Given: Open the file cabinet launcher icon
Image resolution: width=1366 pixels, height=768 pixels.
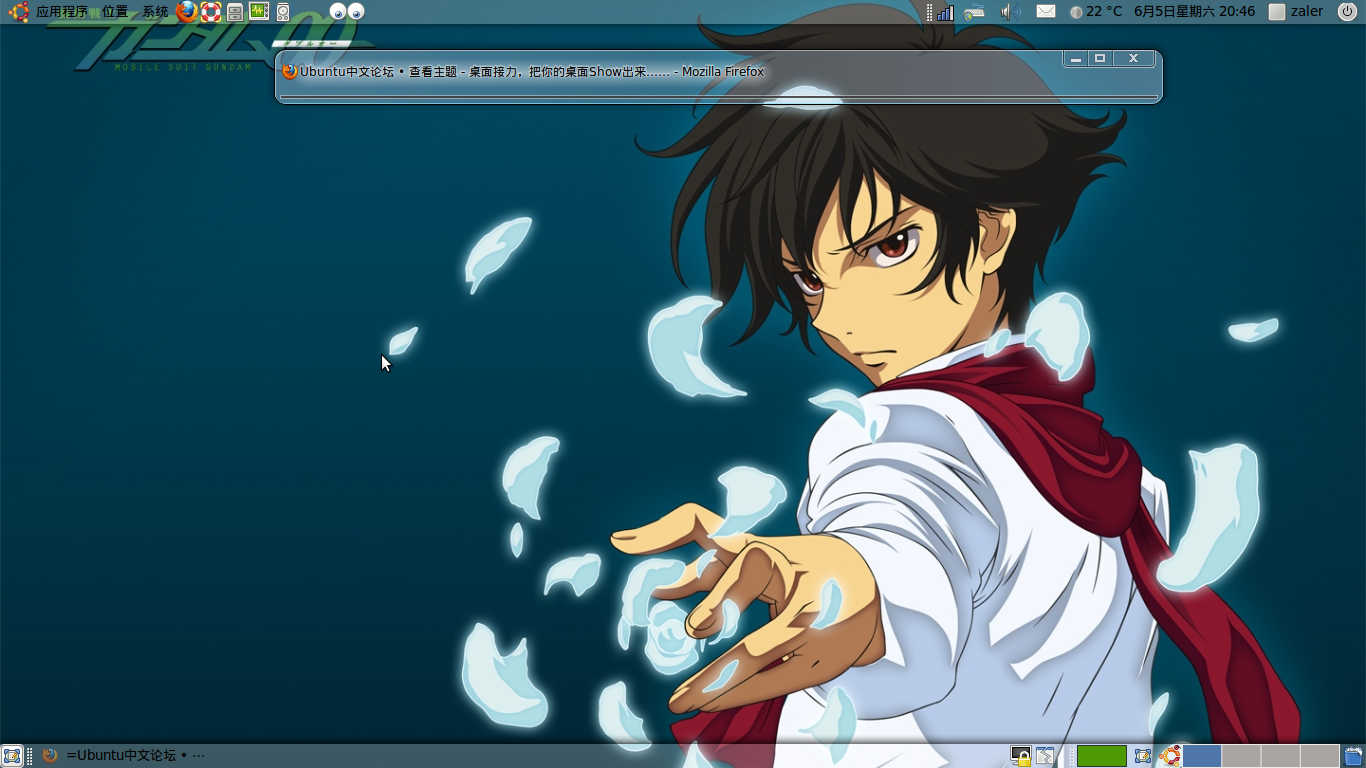Looking at the screenshot, I should point(235,12).
